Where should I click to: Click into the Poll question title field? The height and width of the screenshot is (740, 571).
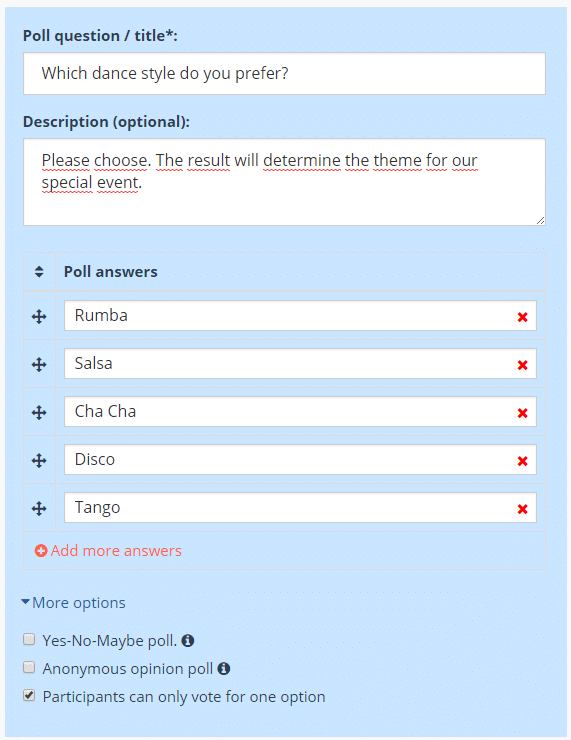[x=284, y=73]
